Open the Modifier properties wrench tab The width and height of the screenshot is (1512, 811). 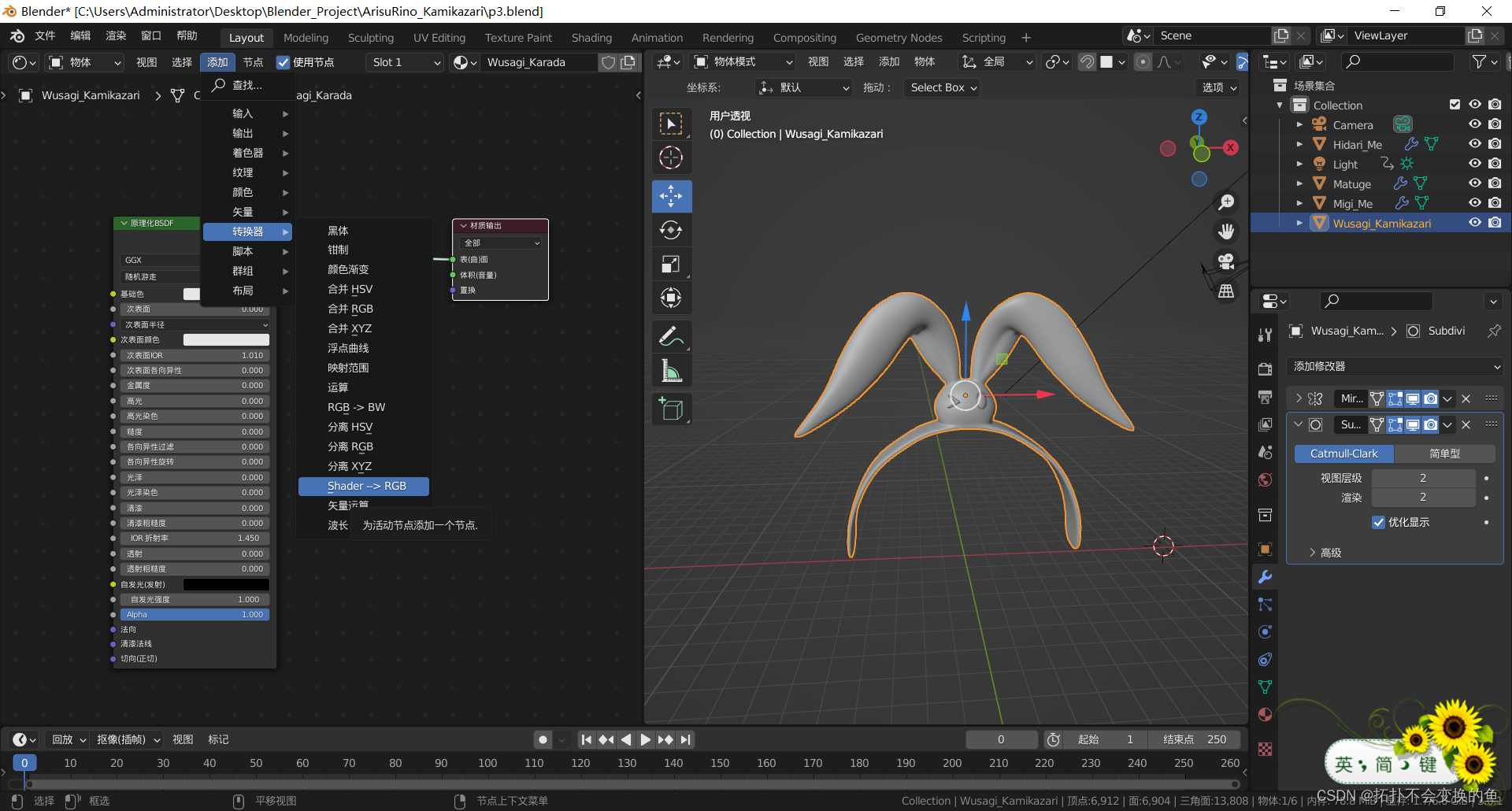(1266, 577)
